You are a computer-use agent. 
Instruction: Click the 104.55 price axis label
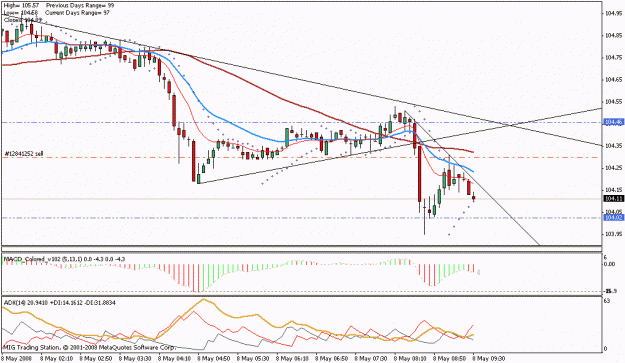pos(613,102)
